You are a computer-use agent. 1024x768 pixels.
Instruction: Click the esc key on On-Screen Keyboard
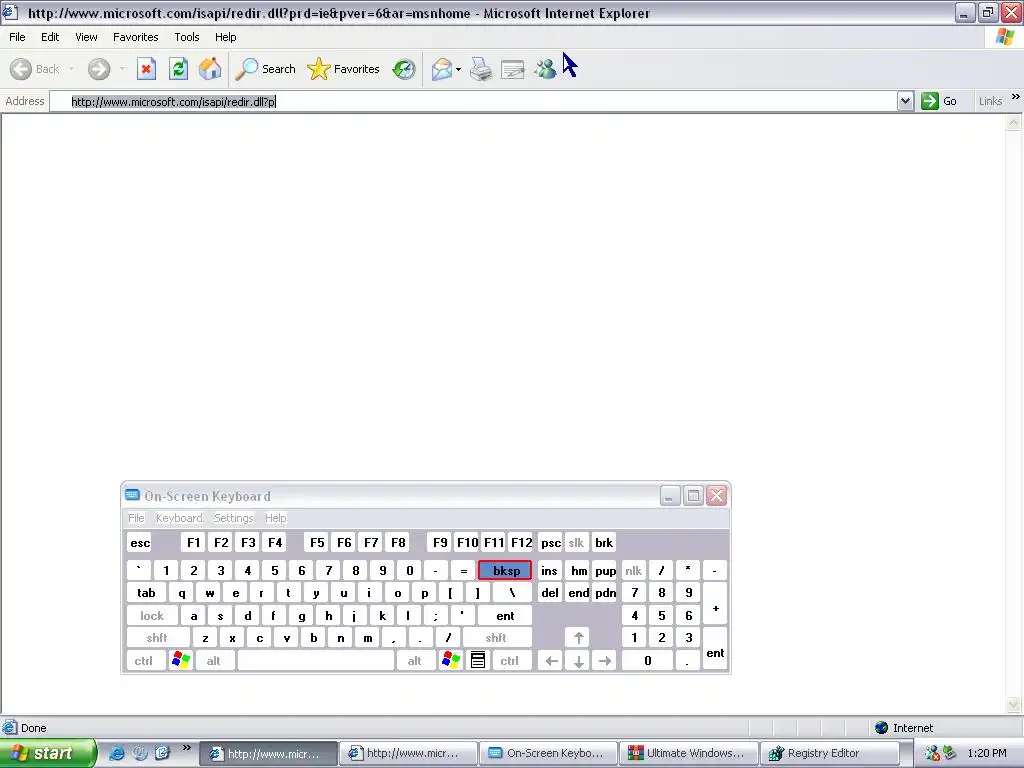tap(140, 543)
